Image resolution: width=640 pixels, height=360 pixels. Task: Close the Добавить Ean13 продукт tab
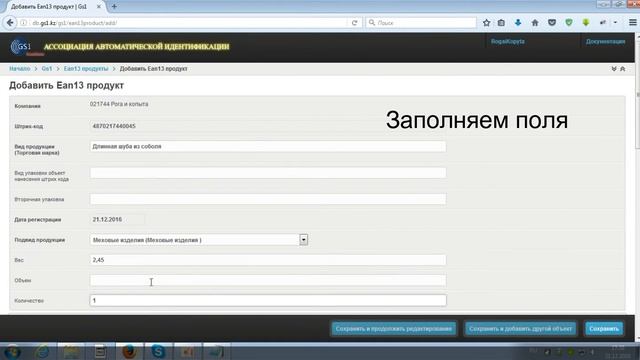[99, 7]
